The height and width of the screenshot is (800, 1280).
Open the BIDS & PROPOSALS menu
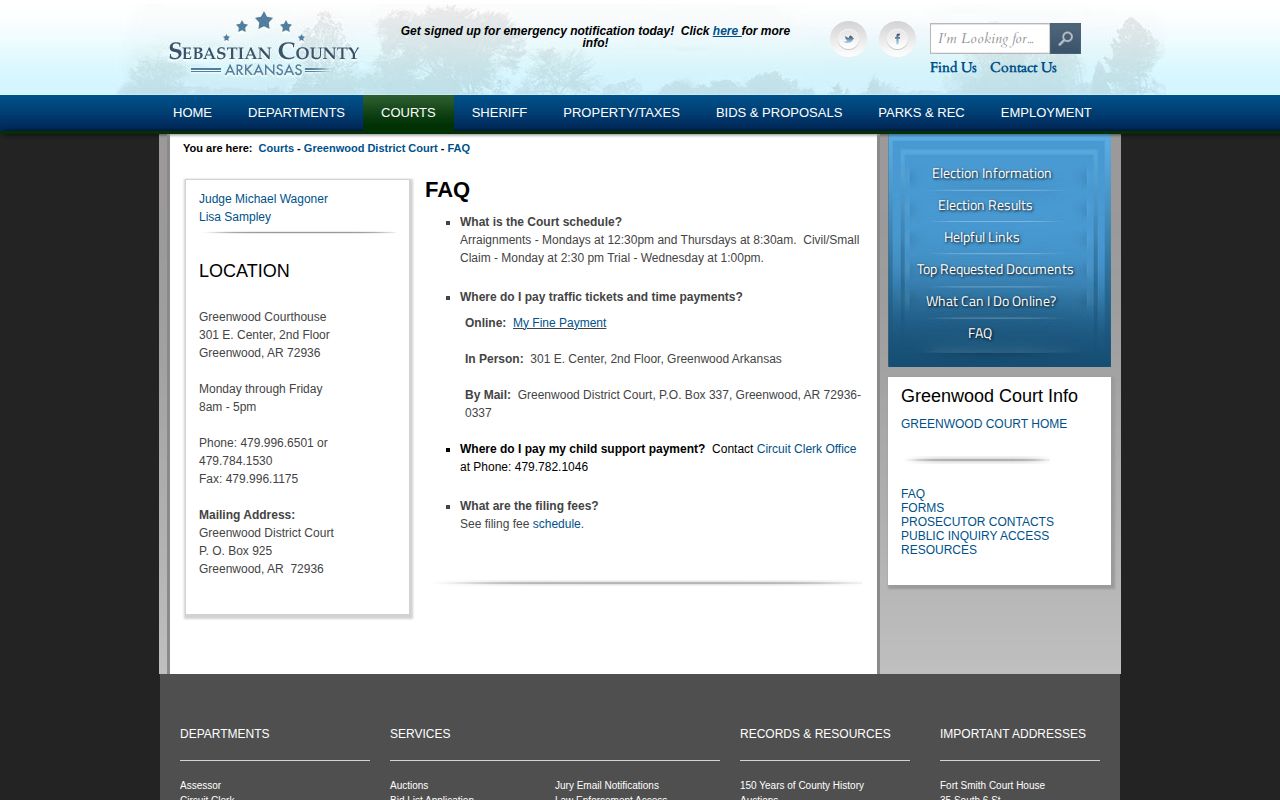coord(779,113)
